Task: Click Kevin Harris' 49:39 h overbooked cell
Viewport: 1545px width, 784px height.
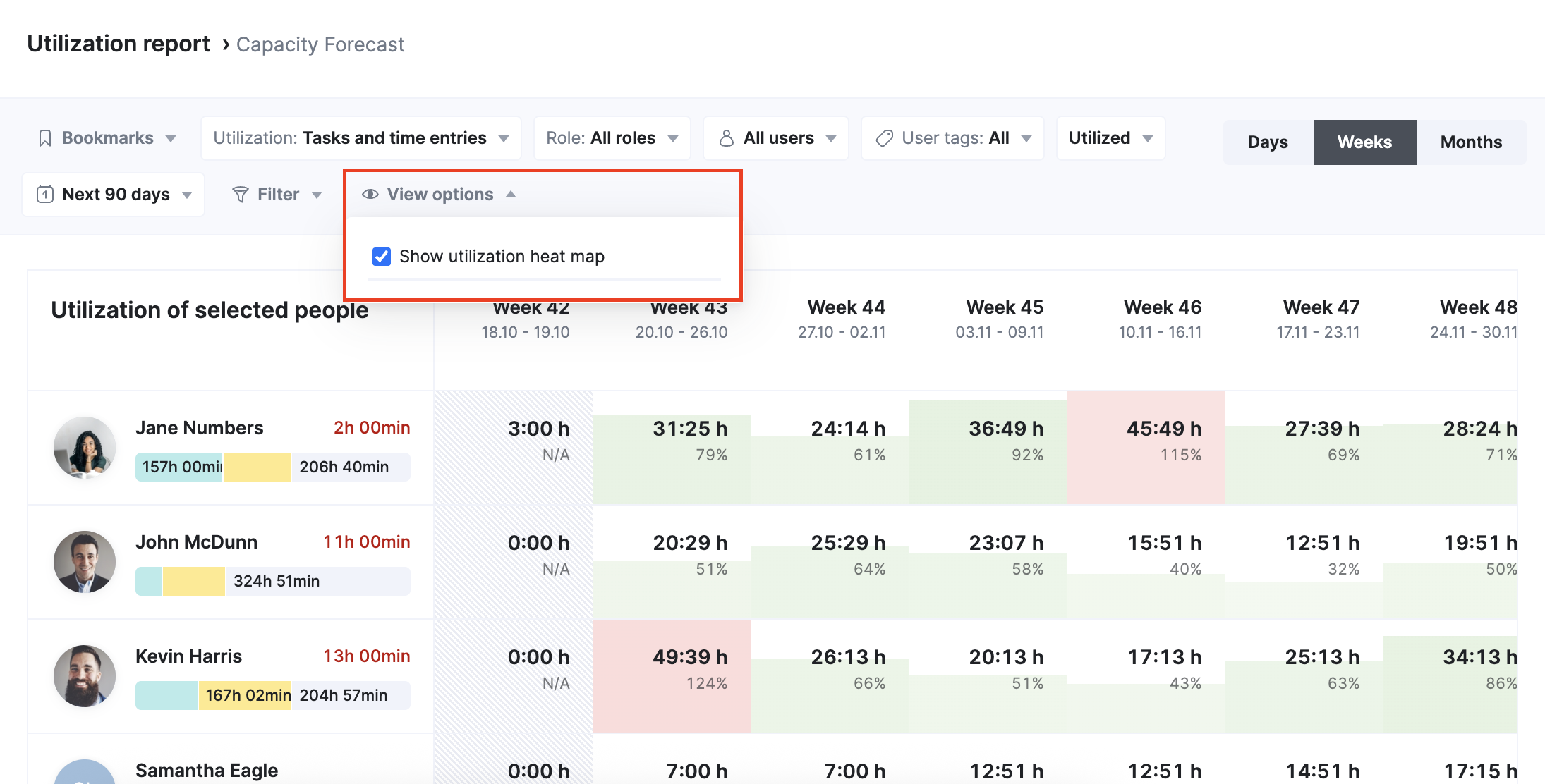Action: point(672,676)
